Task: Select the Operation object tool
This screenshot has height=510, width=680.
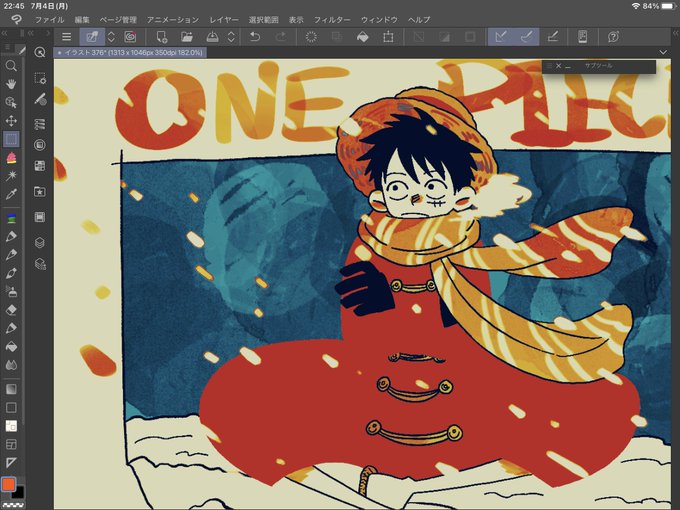Action: tap(11, 102)
